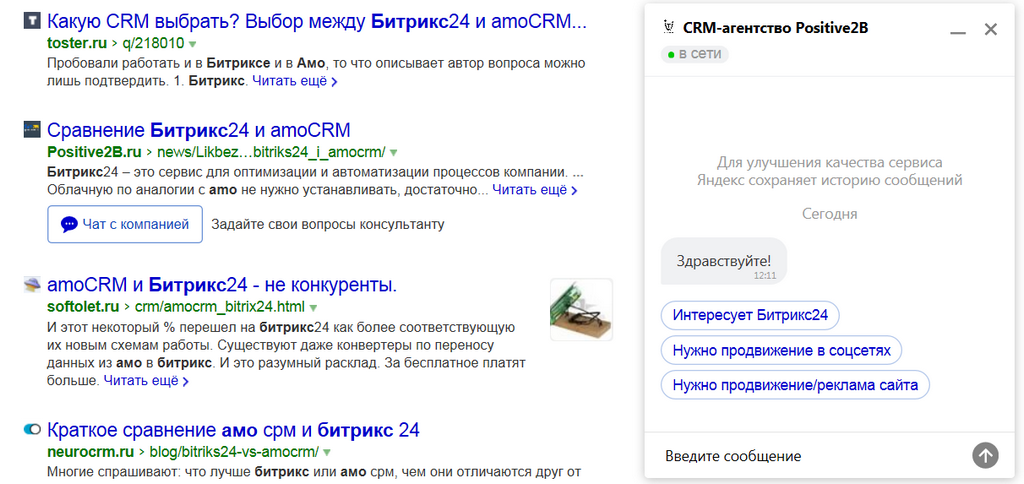Viewport: 1024px width, 484px height.
Task: Expand the softolet.ru URL dropdown arrow
Action: coord(313,307)
